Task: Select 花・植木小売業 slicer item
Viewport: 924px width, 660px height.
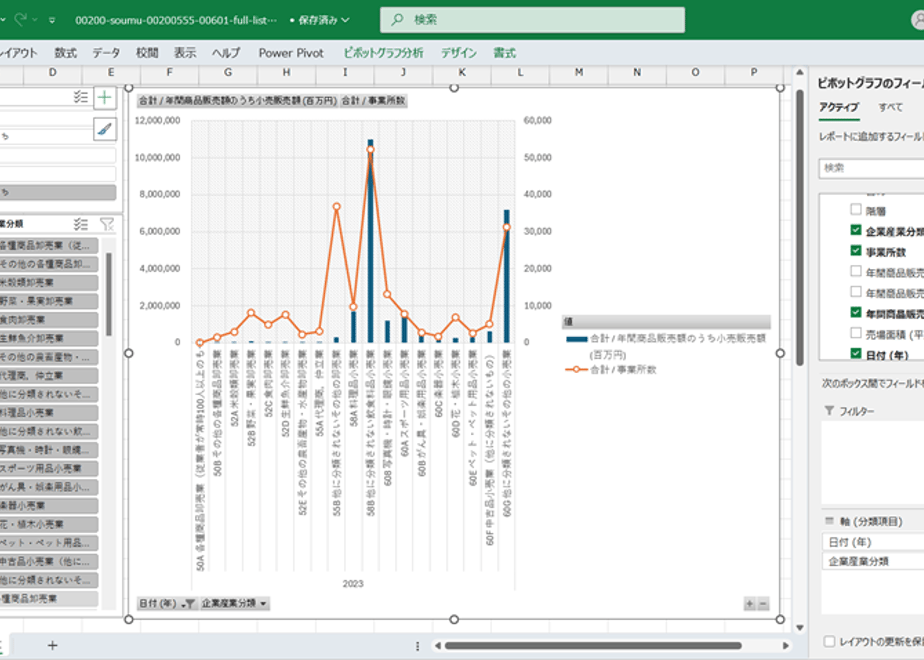Action: (48, 524)
